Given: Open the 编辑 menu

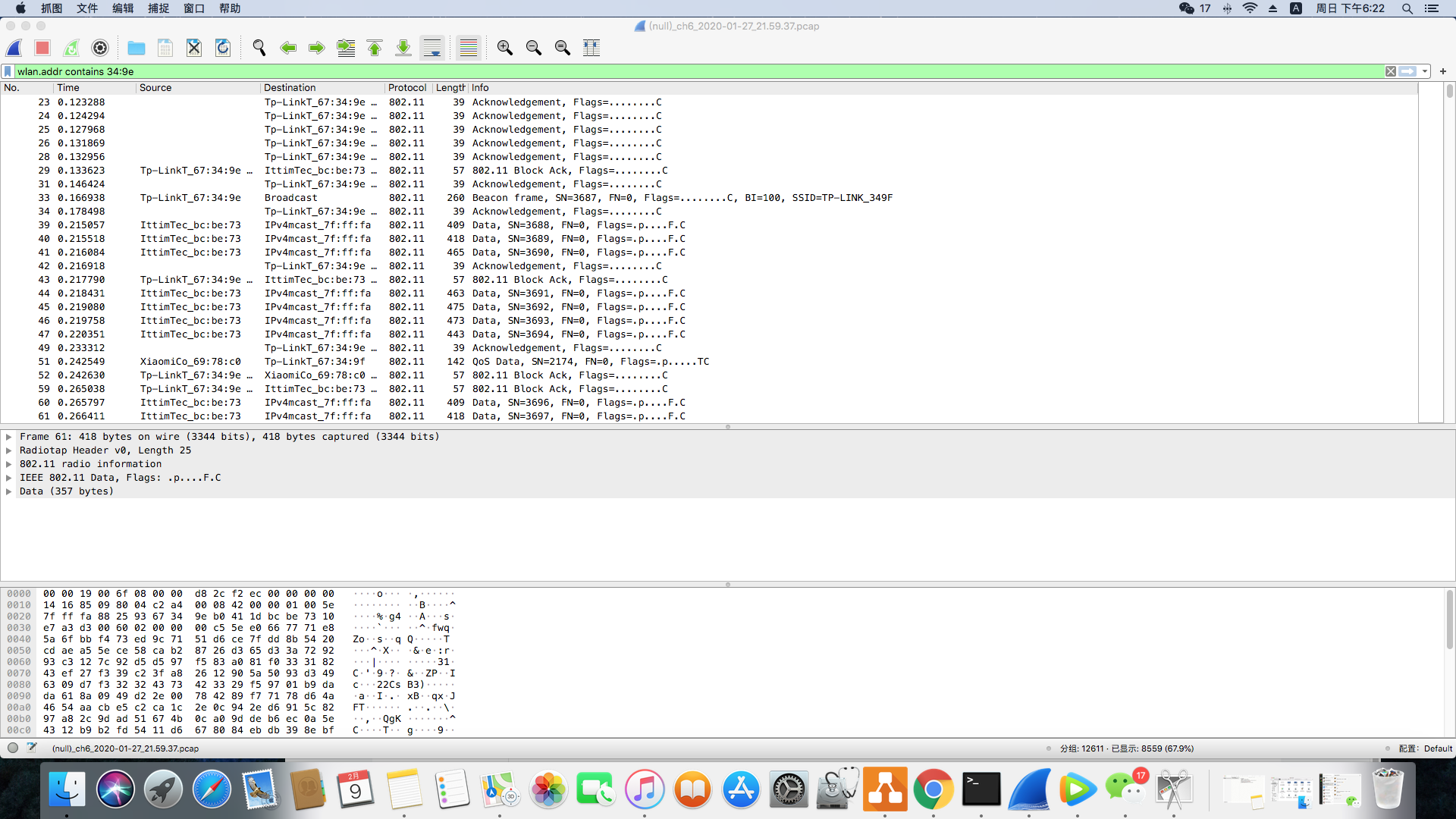Looking at the screenshot, I should pyautogui.click(x=123, y=8).
